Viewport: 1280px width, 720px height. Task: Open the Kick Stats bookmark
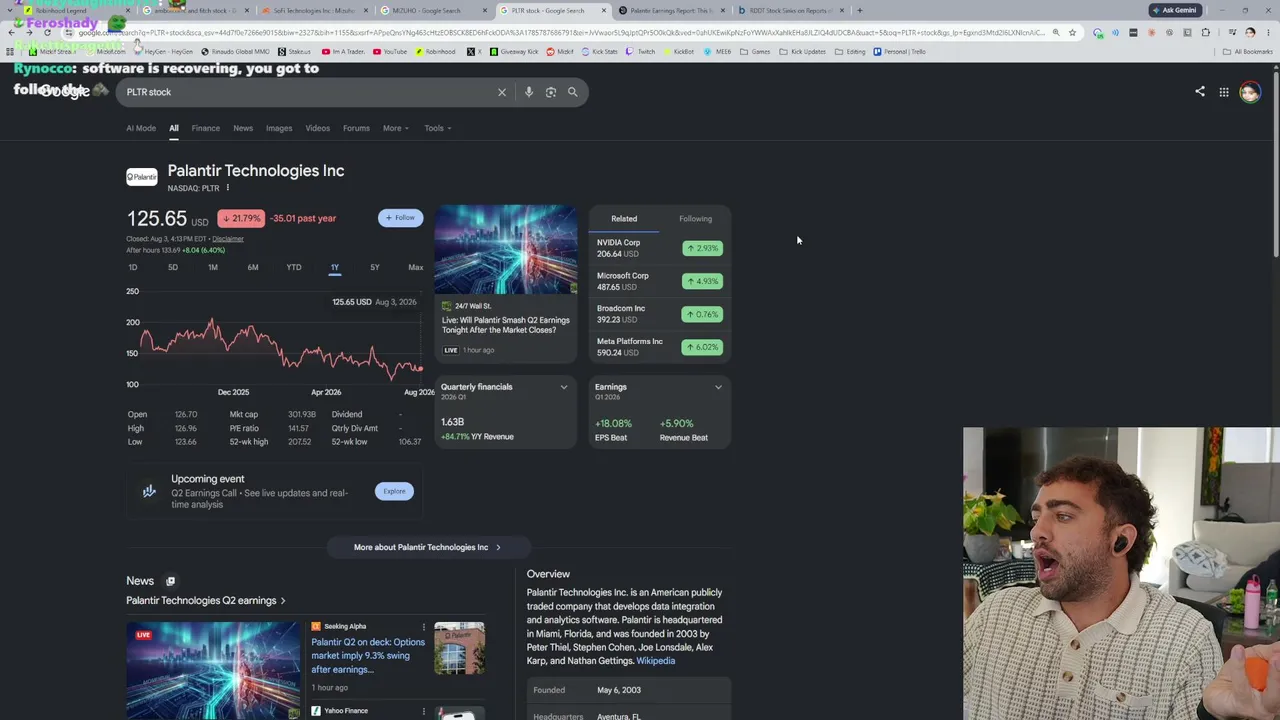click(x=599, y=51)
